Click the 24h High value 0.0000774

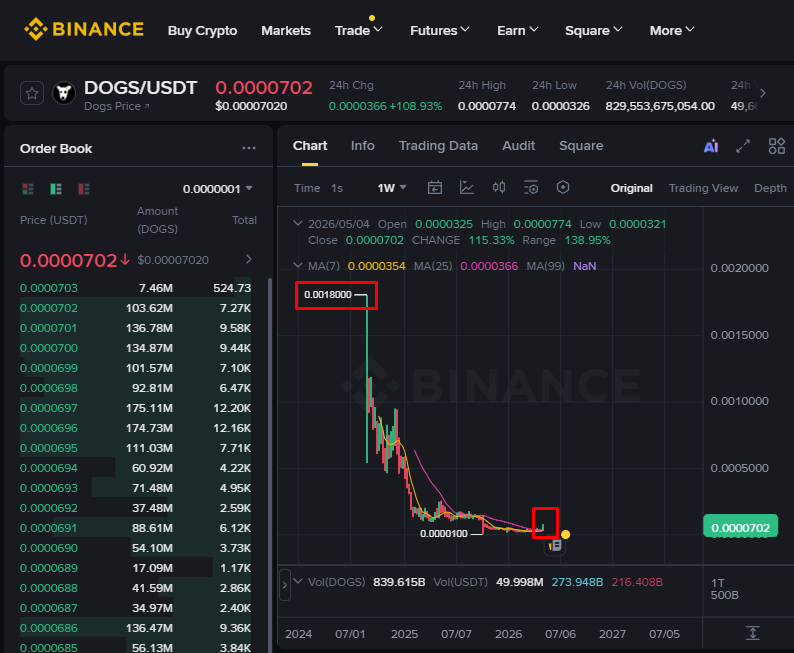[x=487, y=106]
